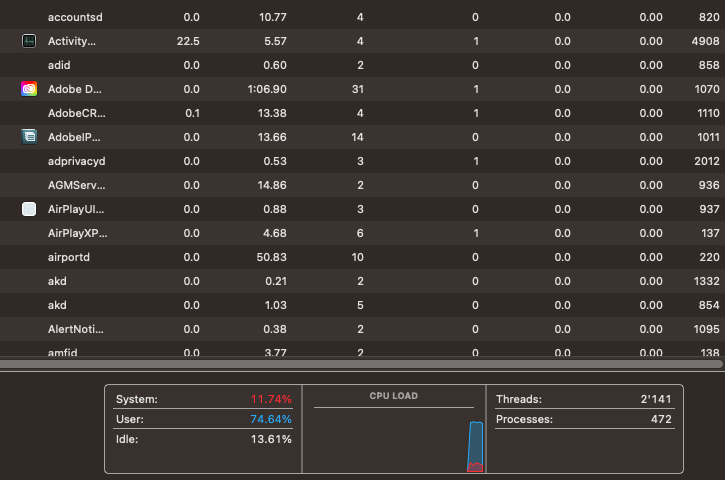Click the Idle CPU percentage 13.61%
Screen dimensions: 725x480
pos(271,439)
